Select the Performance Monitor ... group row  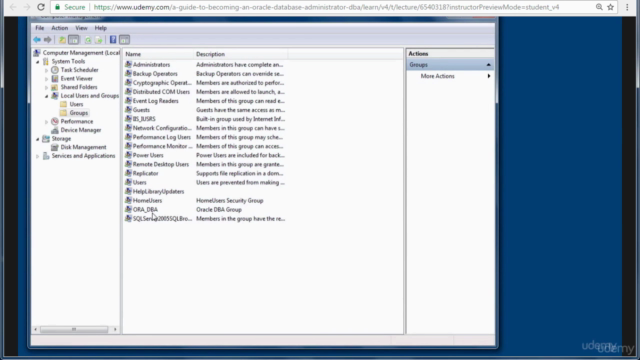click(205, 146)
